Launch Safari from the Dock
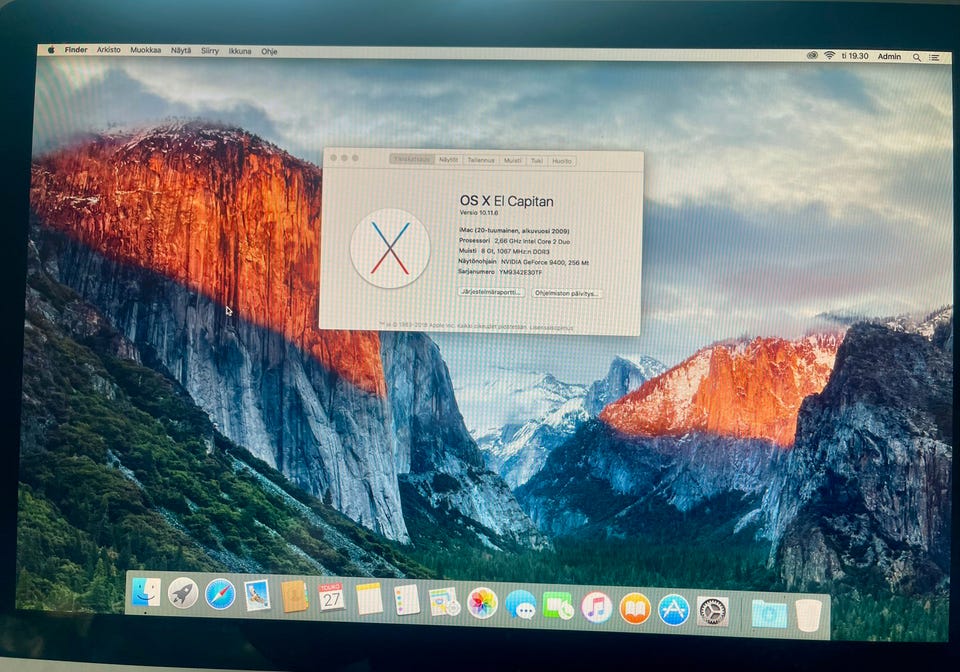 tap(220, 594)
